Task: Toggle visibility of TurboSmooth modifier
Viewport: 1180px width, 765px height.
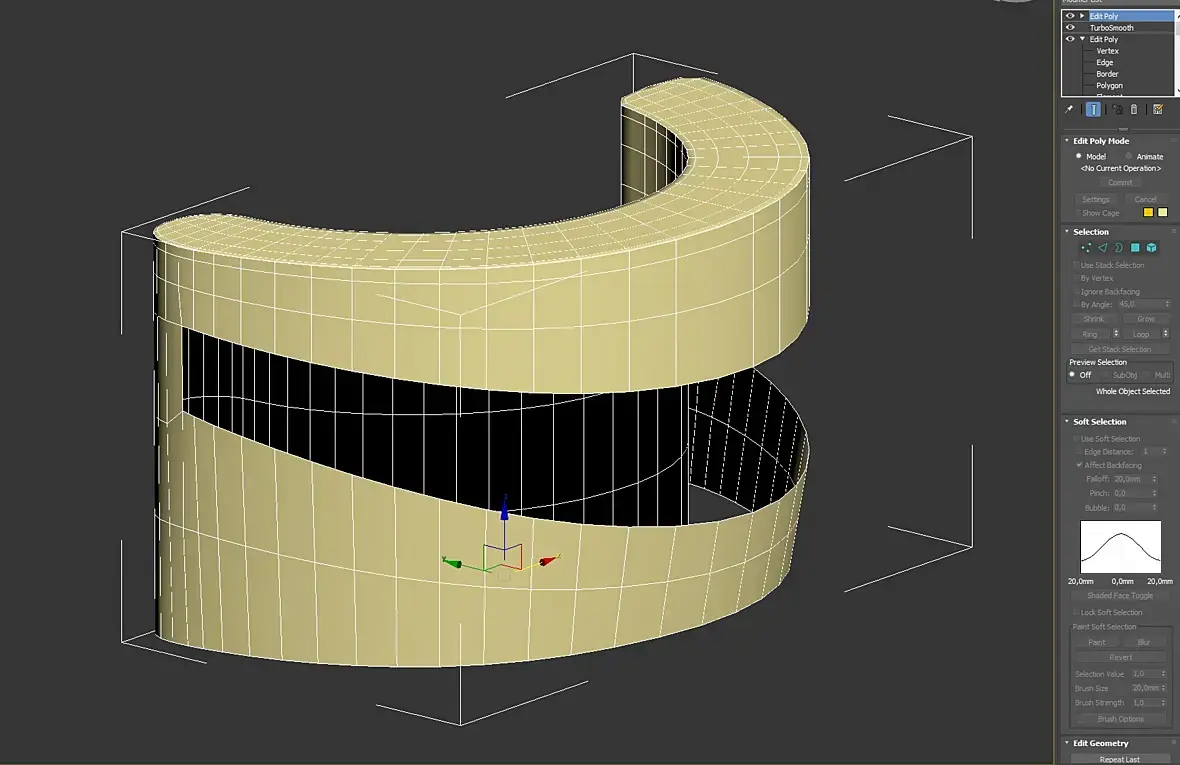Action: [1070, 28]
